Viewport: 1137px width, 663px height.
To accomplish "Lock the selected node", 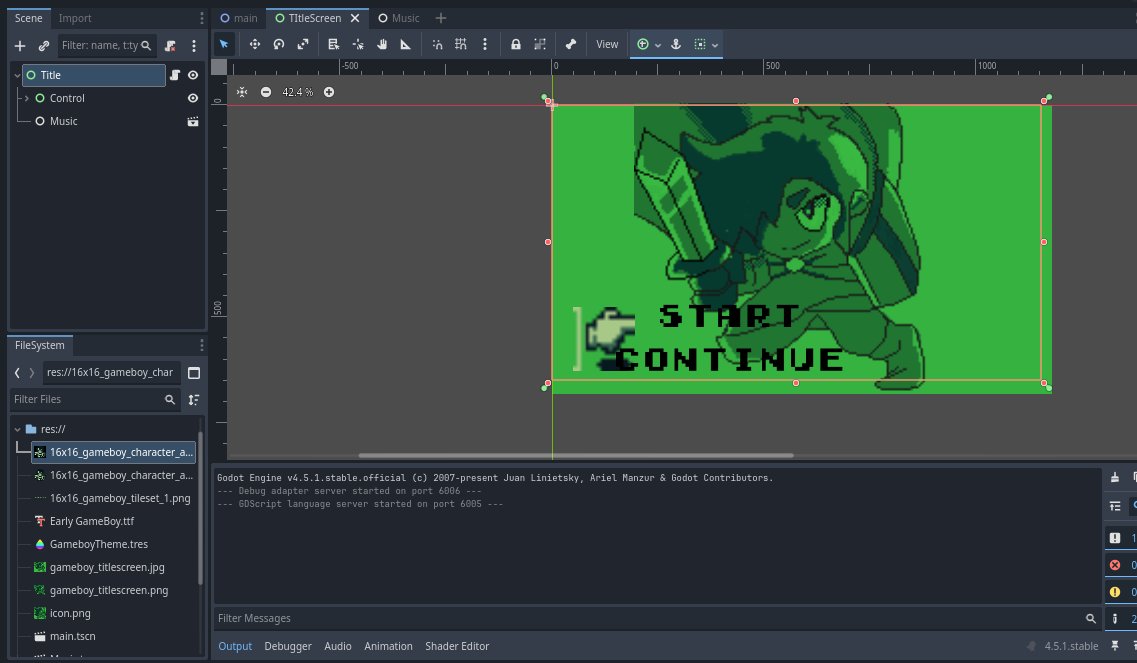I will click(516, 44).
